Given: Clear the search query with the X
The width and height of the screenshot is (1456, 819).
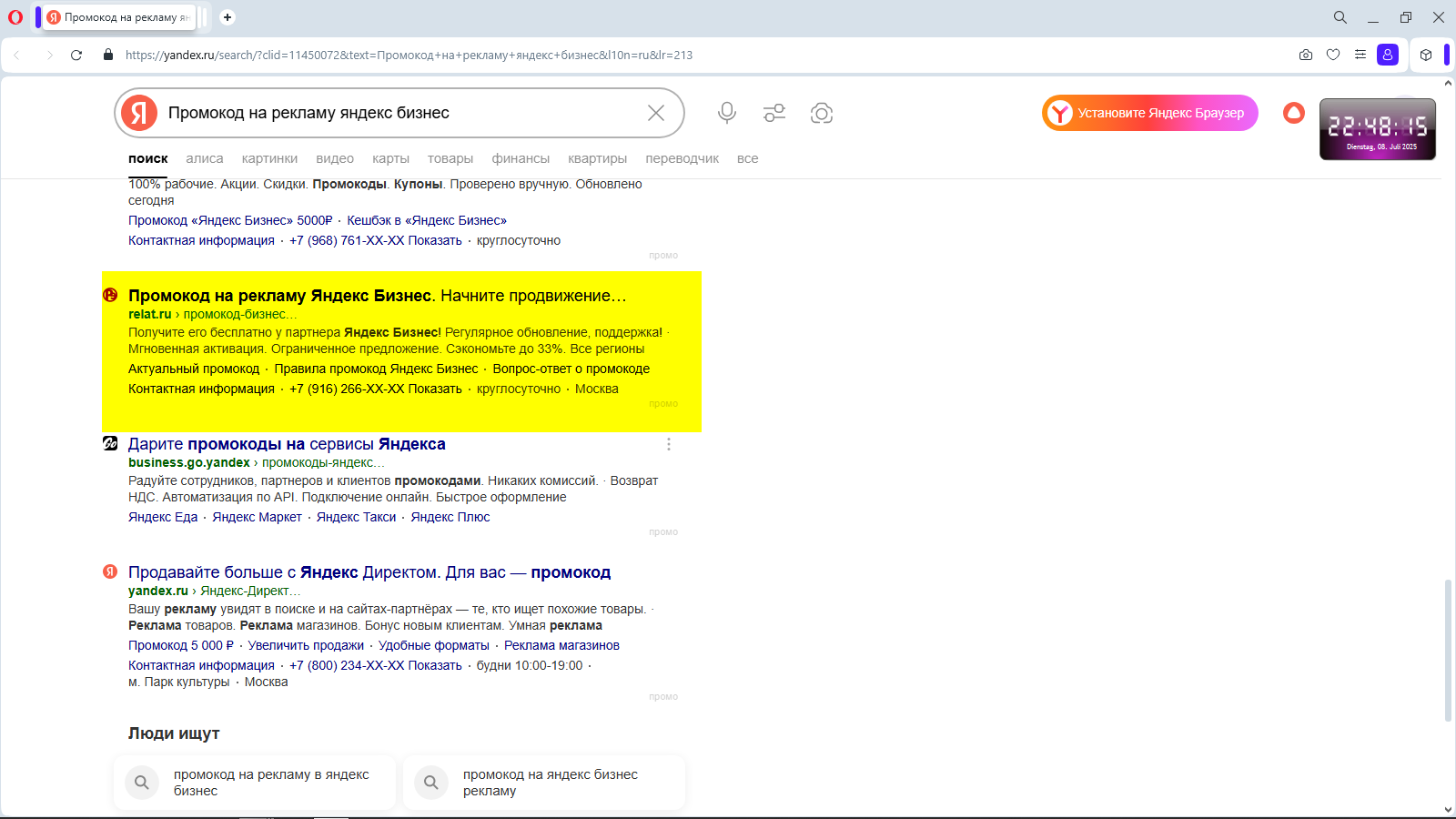Looking at the screenshot, I should click(x=656, y=113).
